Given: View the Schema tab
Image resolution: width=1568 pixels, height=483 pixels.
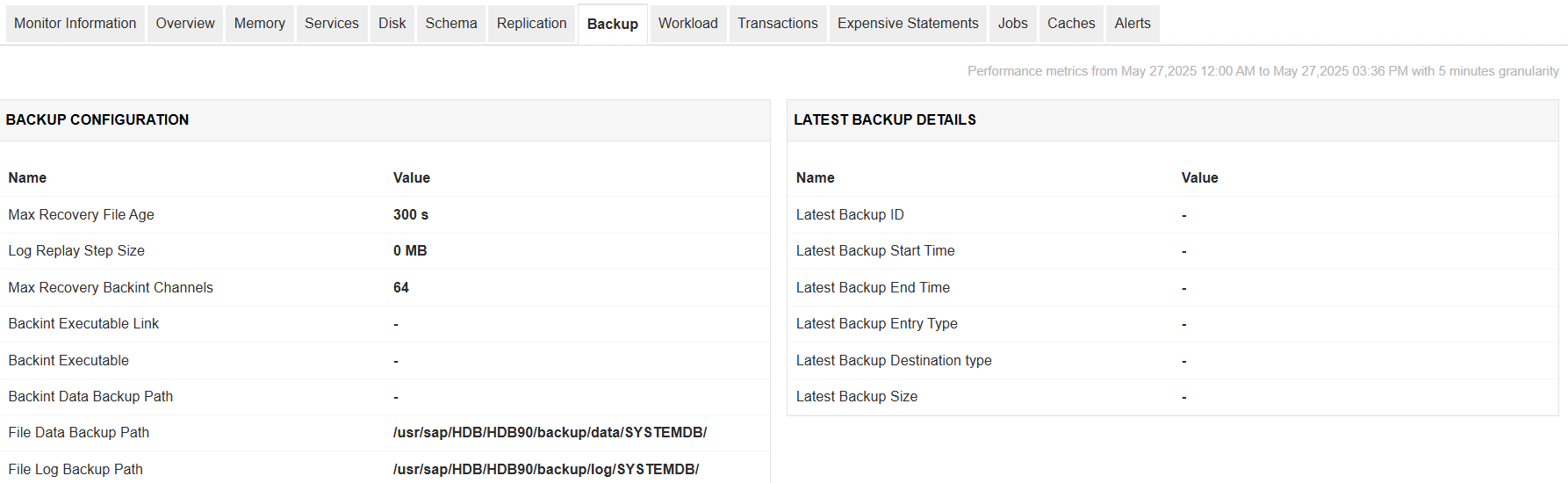Looking at the screenshot, I should [x=450, y=24].
